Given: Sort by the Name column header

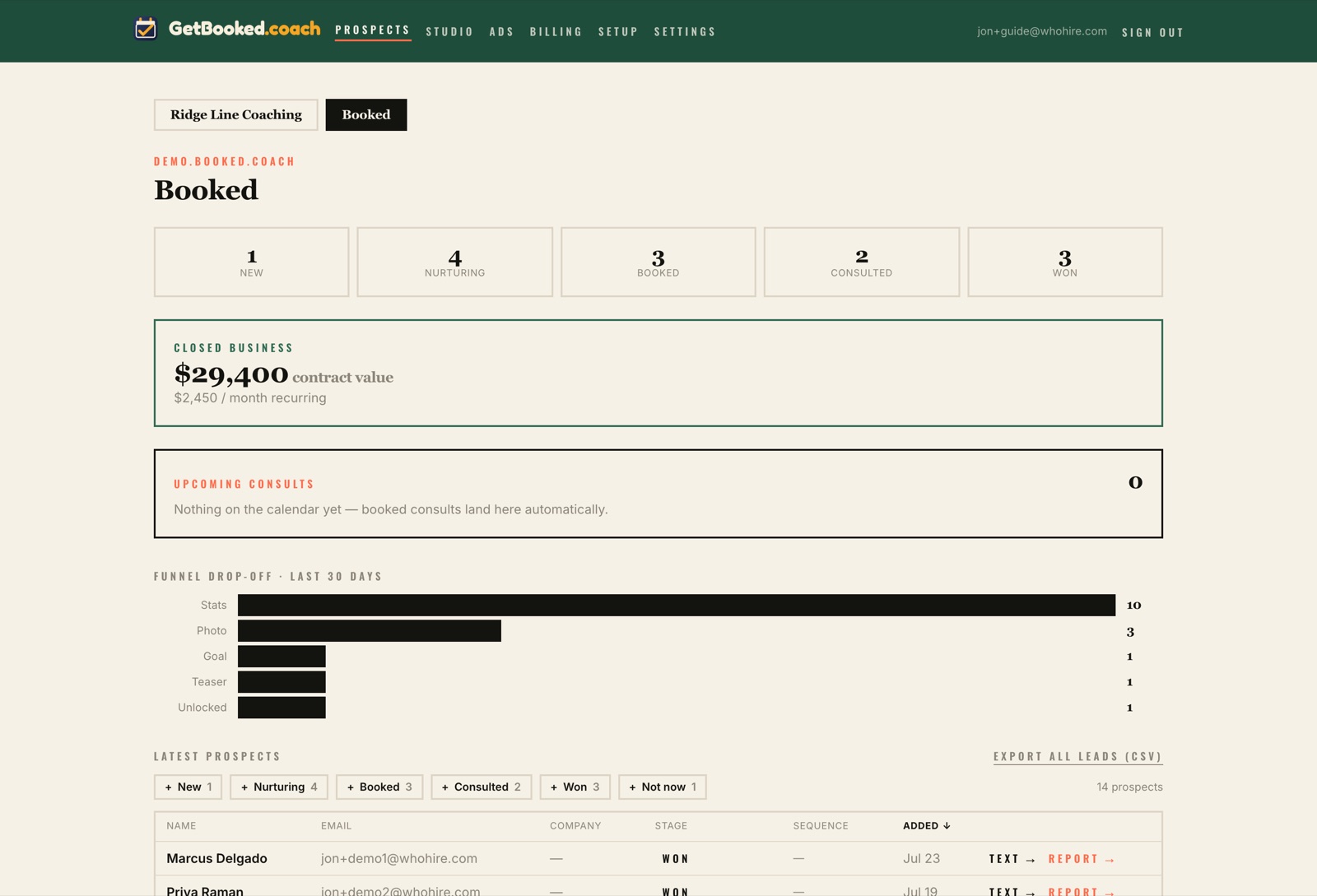Looking at the screenshot, I should point(181,826).
